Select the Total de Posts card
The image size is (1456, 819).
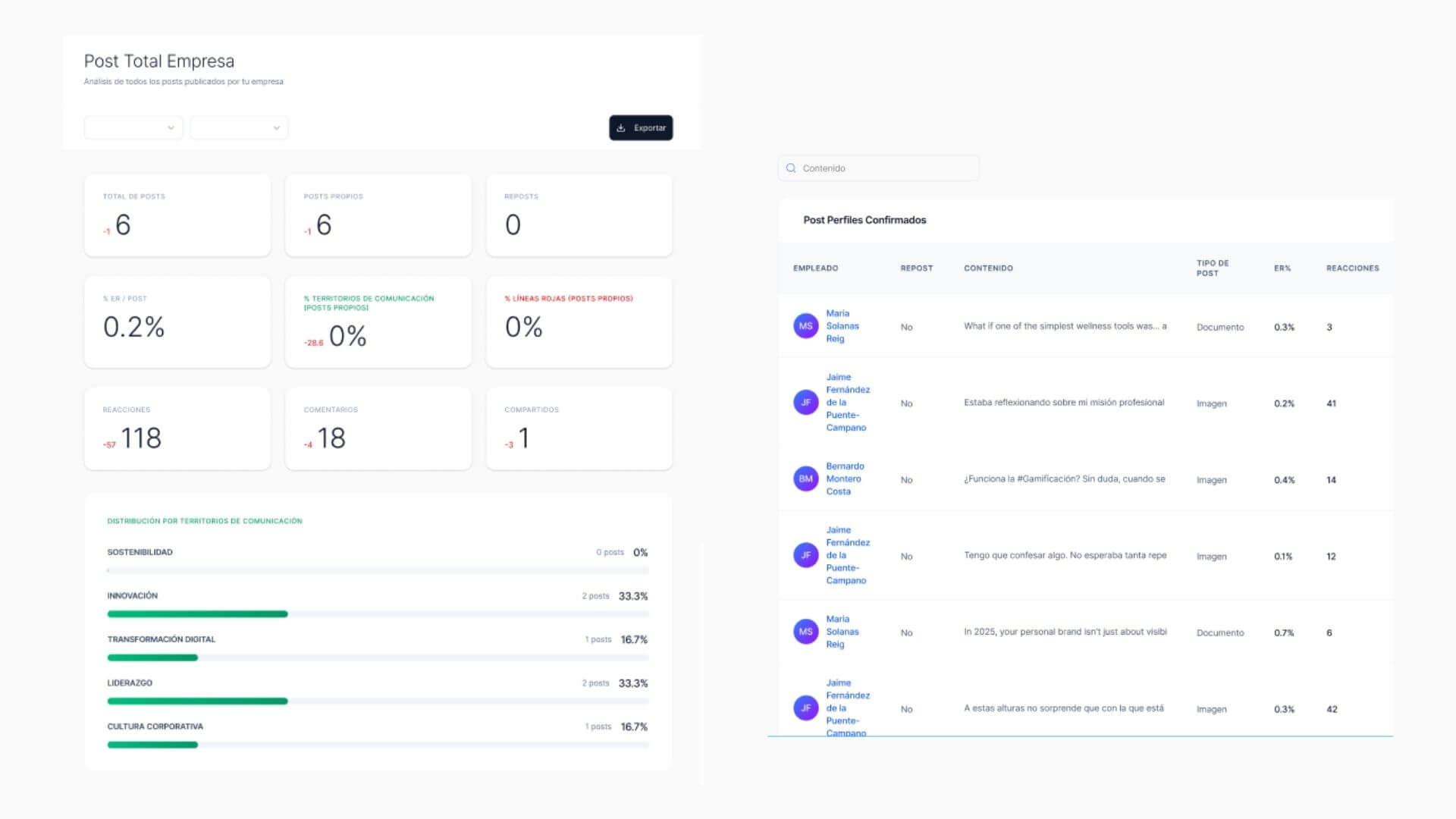[x=177, y=215]
